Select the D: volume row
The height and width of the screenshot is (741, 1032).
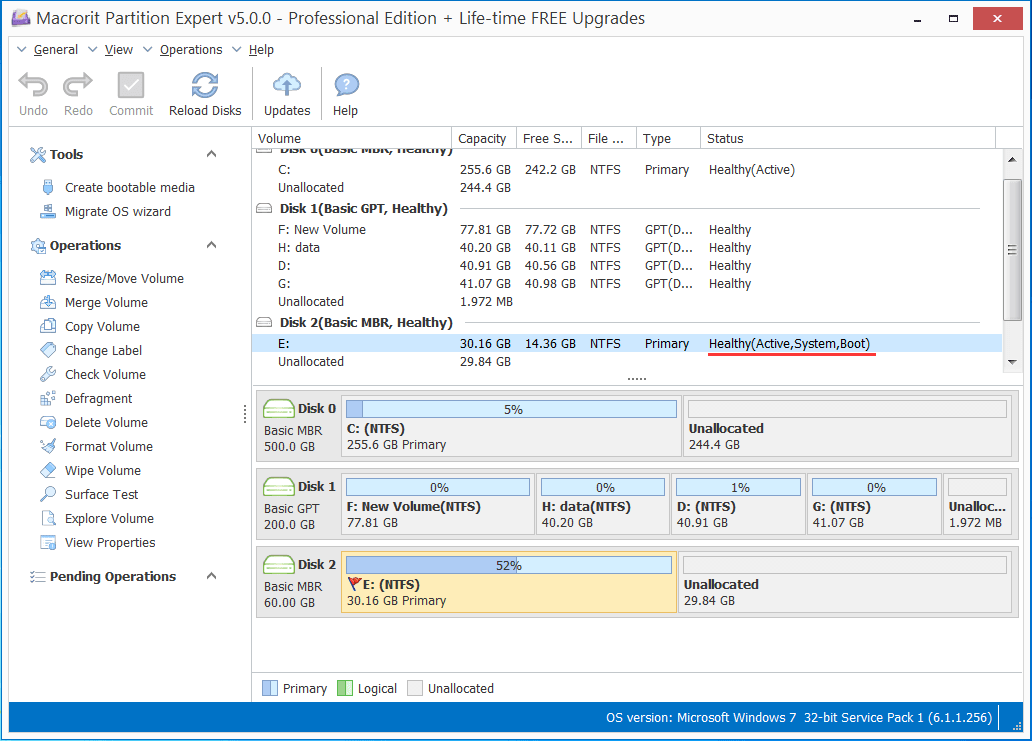627,265
